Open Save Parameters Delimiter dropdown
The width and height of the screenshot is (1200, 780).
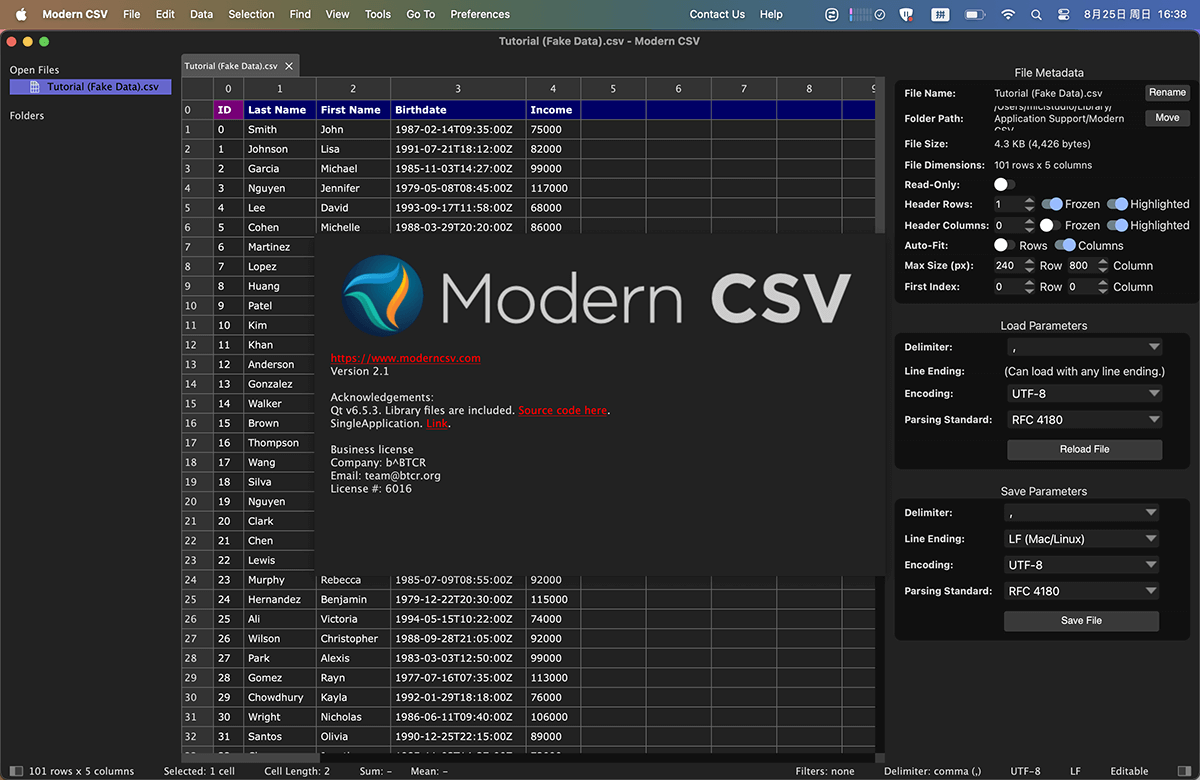pyautogui.click(x=1082, y=513)
